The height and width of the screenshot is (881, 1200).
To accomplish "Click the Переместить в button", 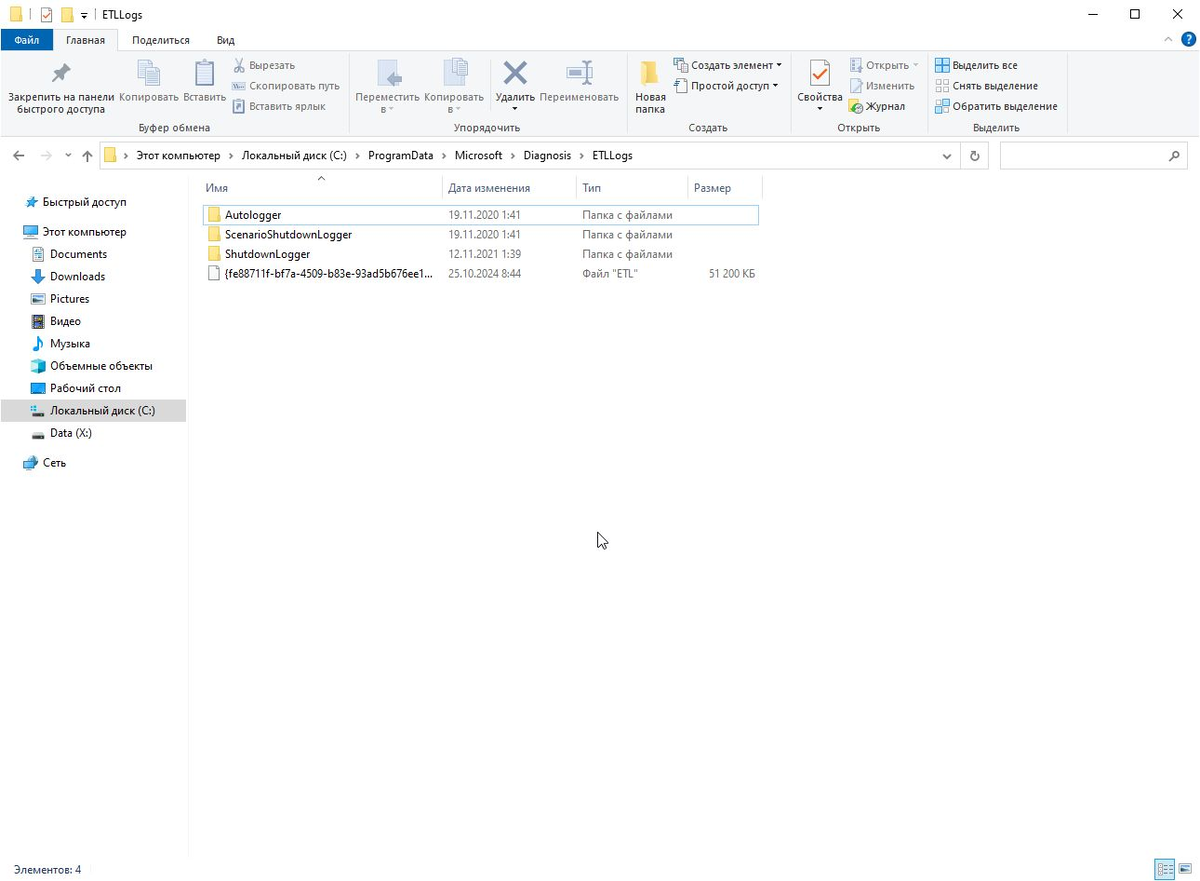I will click(387, 87).
